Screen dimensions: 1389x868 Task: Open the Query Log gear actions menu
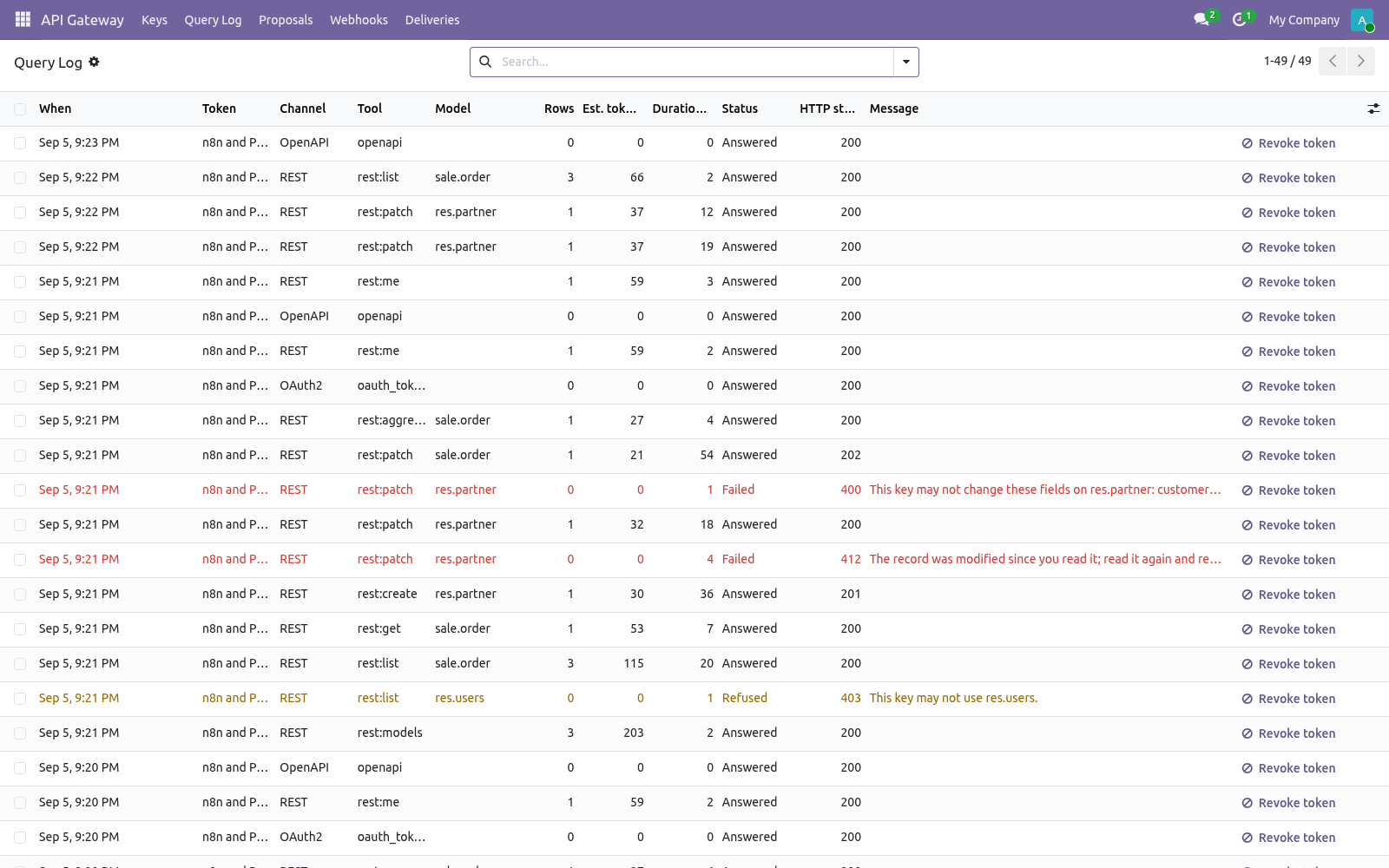[95, 62]
